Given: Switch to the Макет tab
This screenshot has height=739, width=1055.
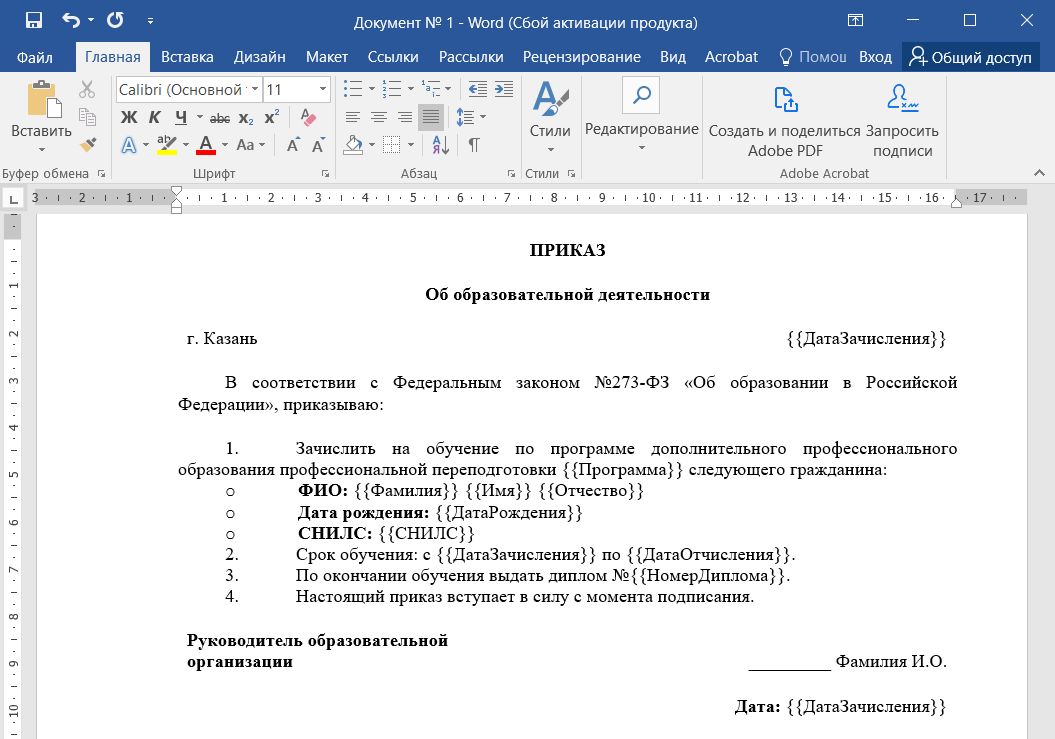Looking at the screenshot, I should click(x=326, y=57).
